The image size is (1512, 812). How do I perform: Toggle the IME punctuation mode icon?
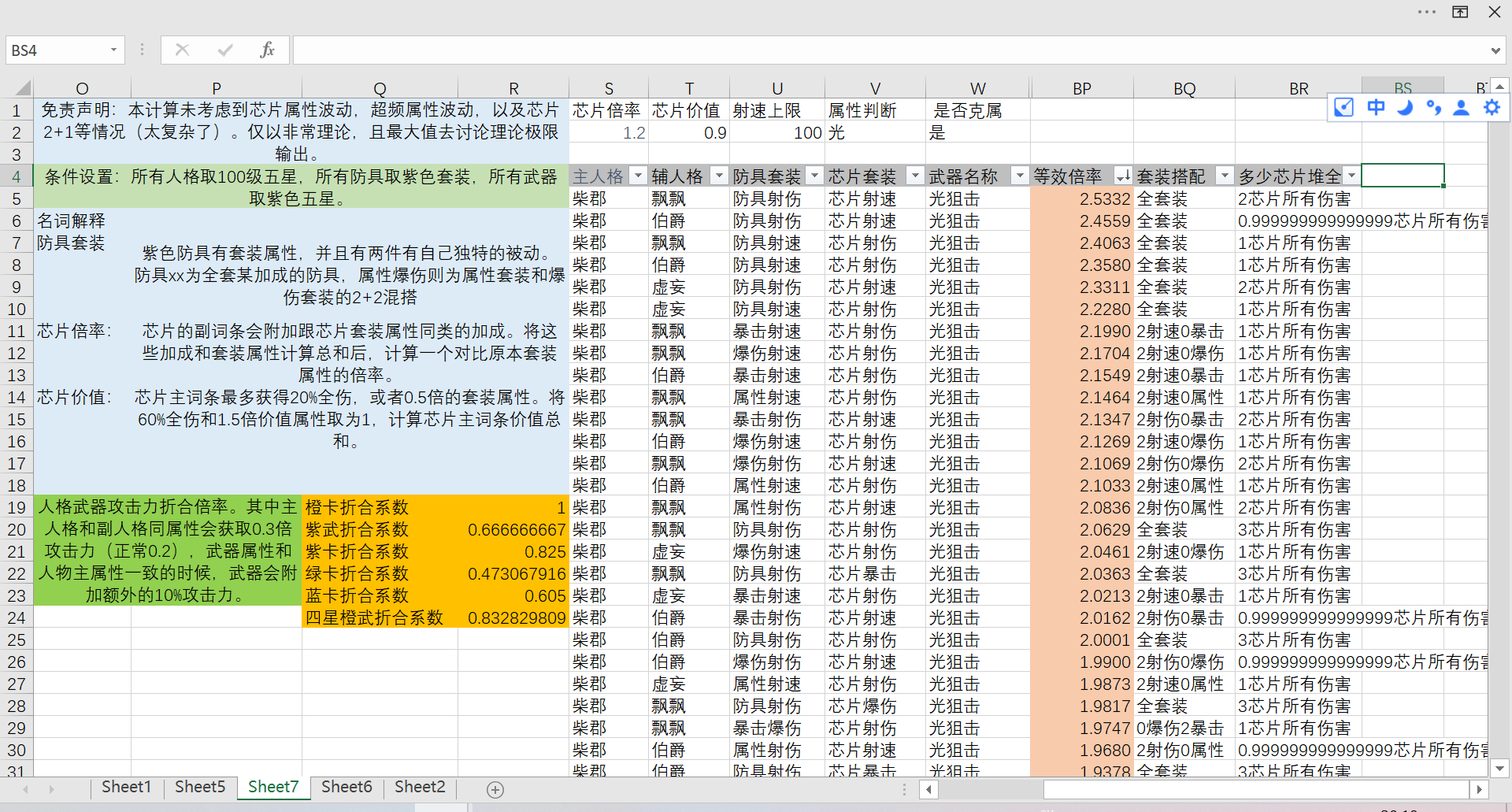[x=1433, y=107]
